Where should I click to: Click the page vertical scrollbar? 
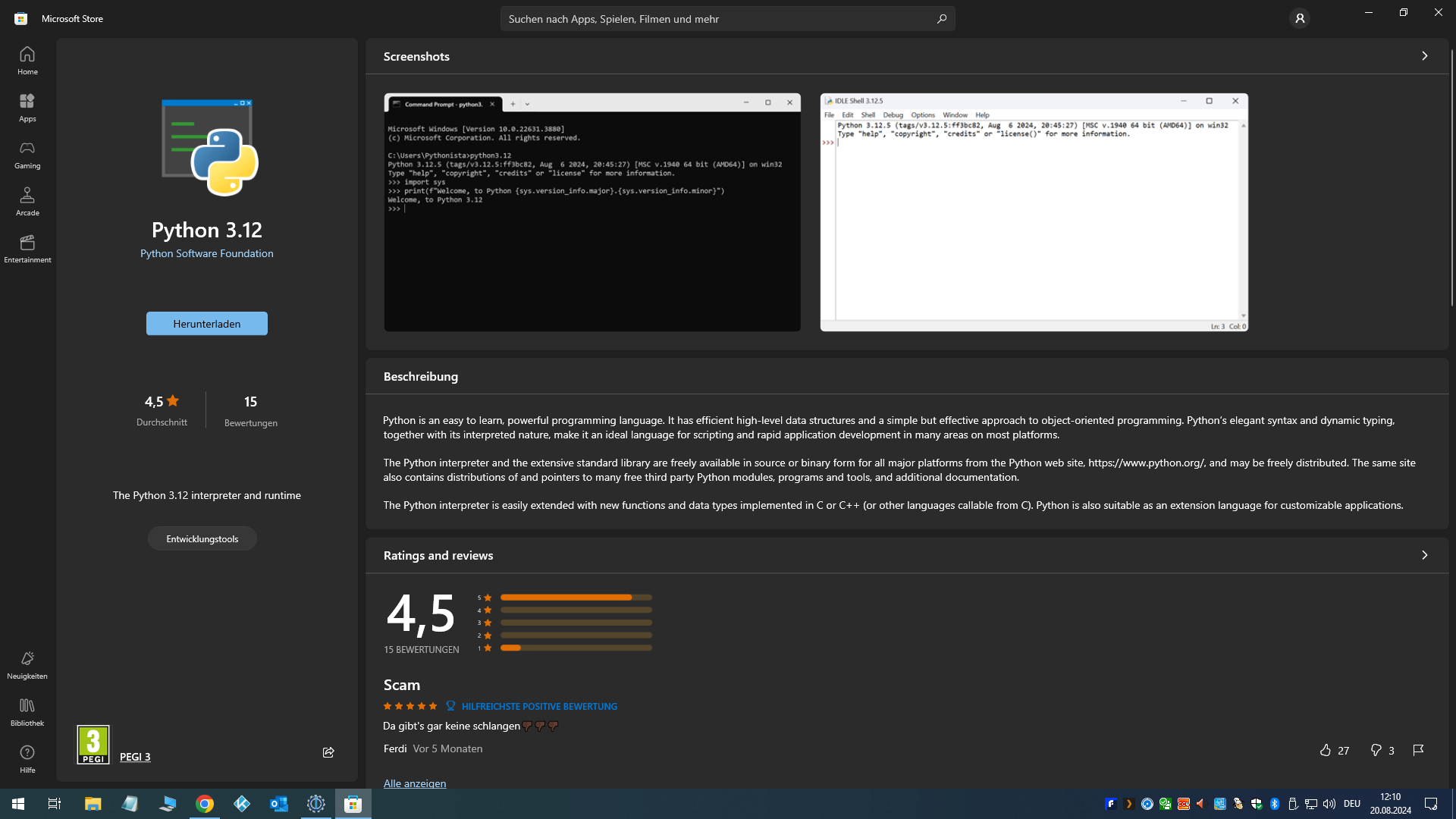[x=1451, y=178]
